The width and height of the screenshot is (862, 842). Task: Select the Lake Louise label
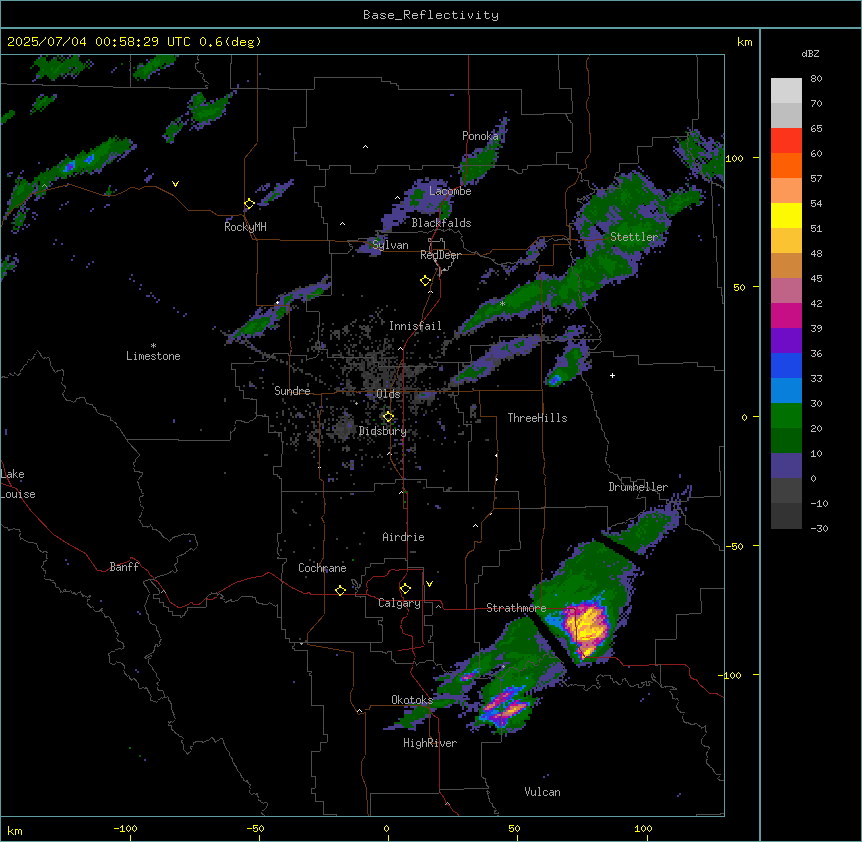tap(16, 484)
